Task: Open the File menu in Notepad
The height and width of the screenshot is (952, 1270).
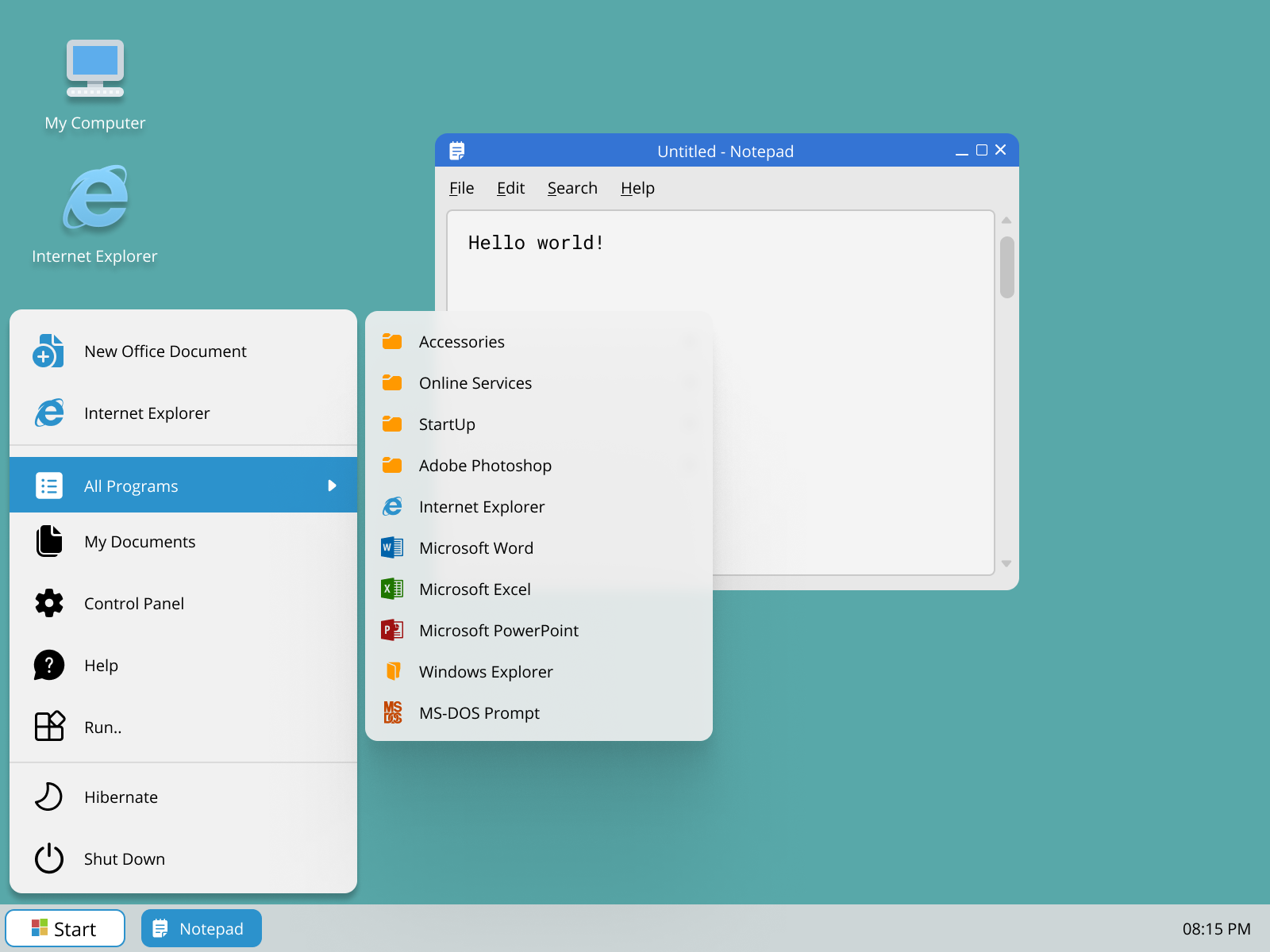Action: tap(461, 188)
